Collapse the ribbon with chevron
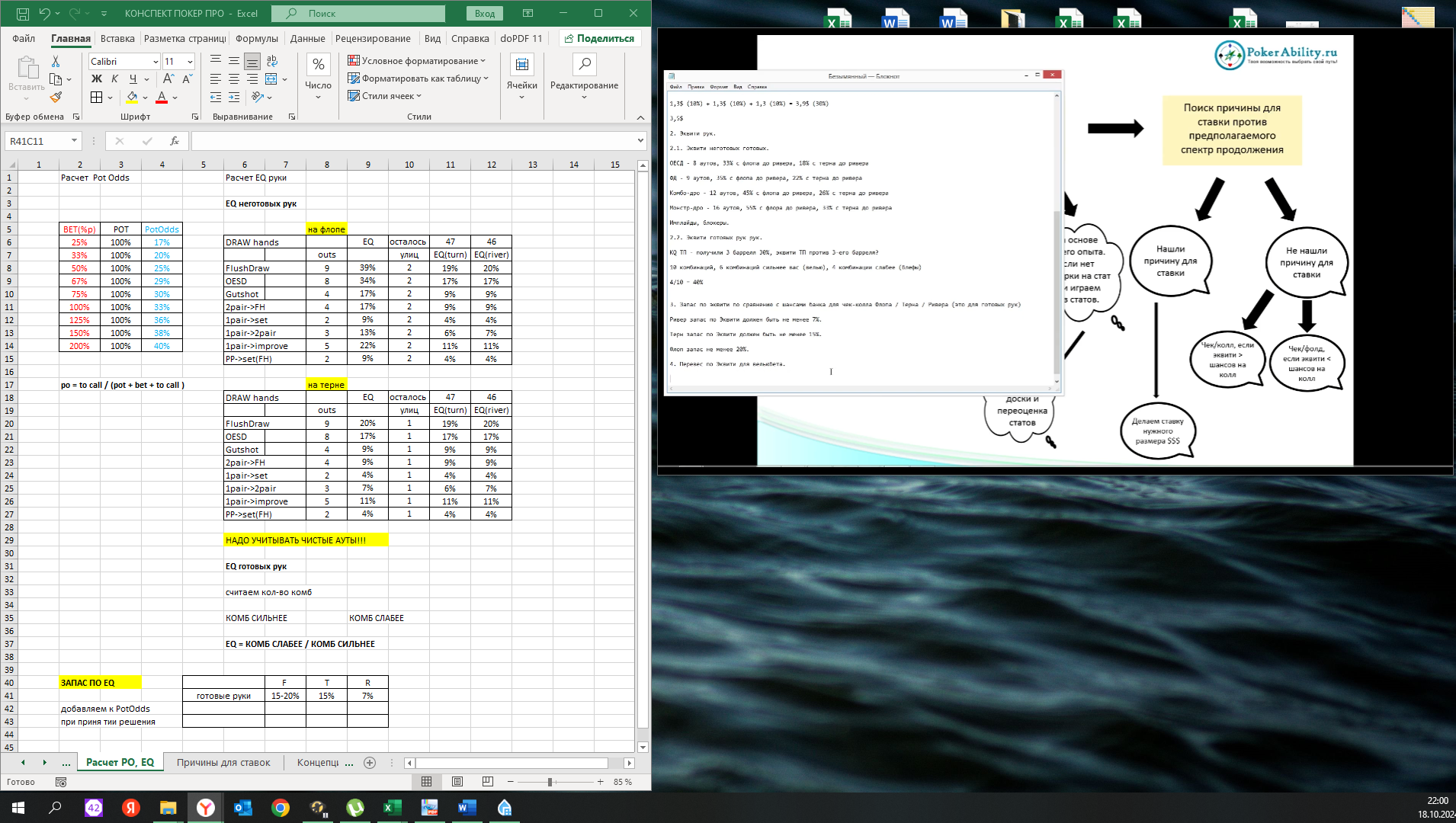Screen dimensions: 1456x823 [x=640, y=117]
